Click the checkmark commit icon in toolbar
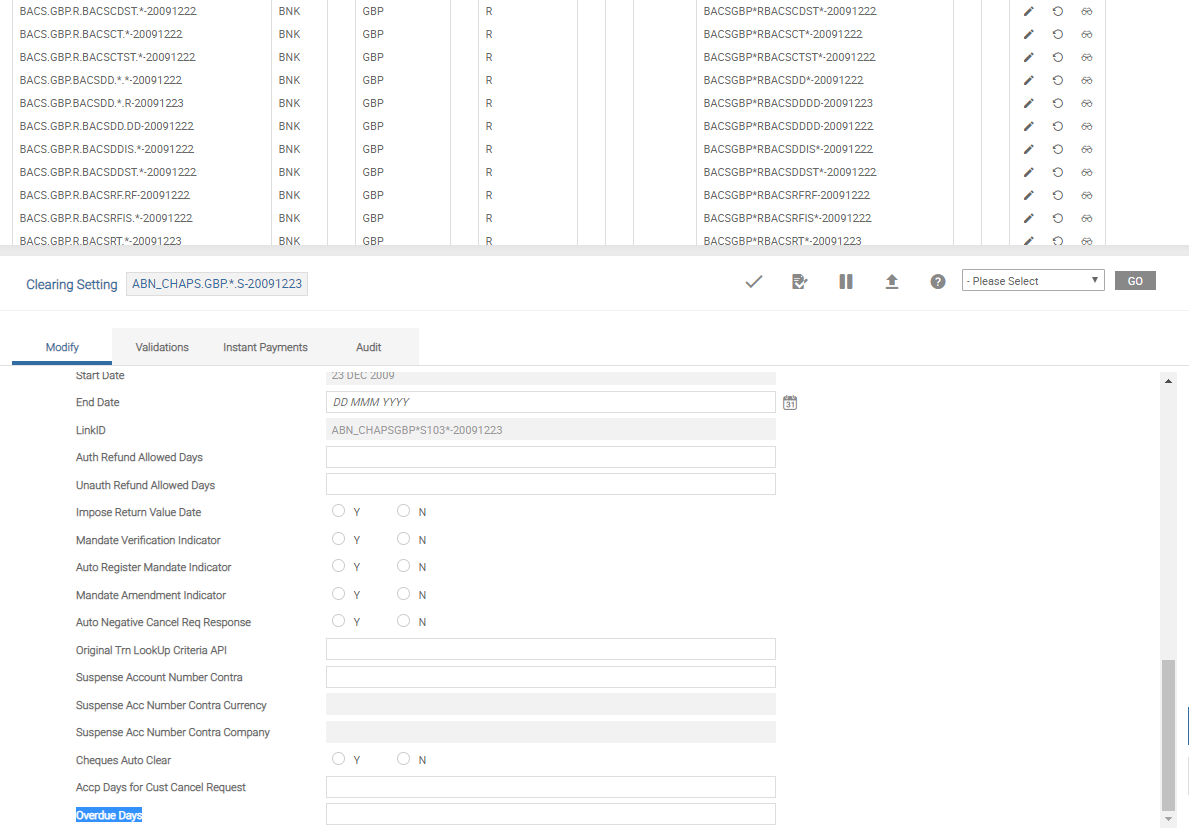Image resolution: width=1189 pixels, height=833 pixels. pyautogui.click(x=754, y=282)
